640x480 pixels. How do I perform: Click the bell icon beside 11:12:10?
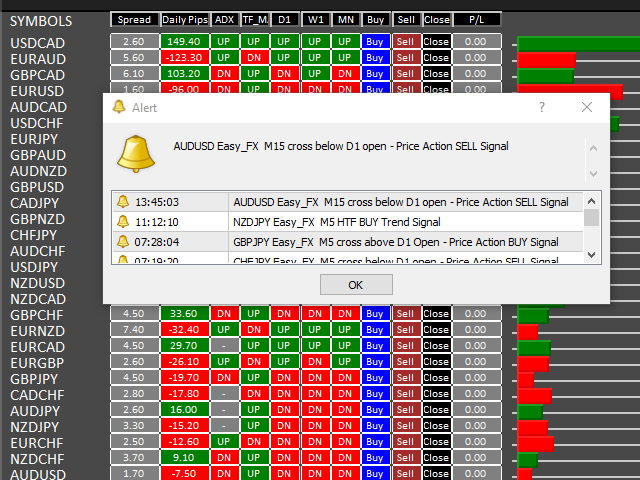[x=123, y=222]
